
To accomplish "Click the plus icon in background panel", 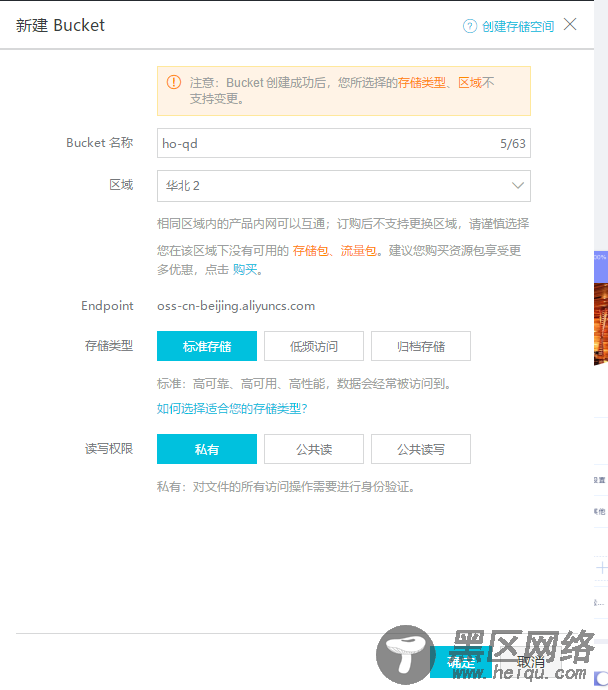I will 602,568.
